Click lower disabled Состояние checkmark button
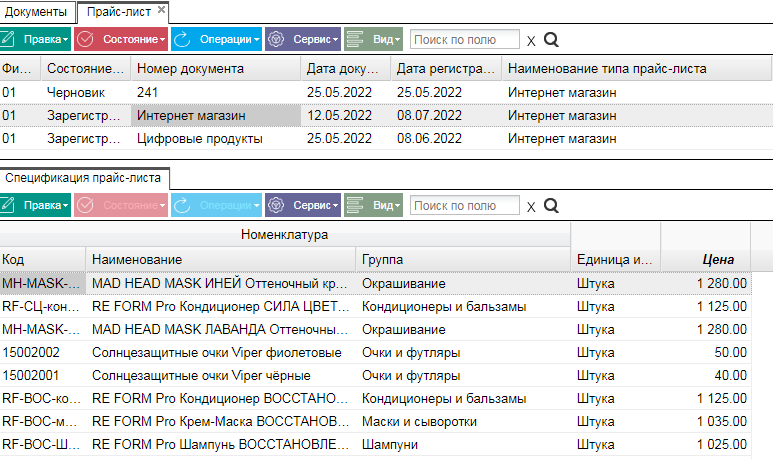Image resolution: width=773 pixels, height=459 pixels. (121, 205)
